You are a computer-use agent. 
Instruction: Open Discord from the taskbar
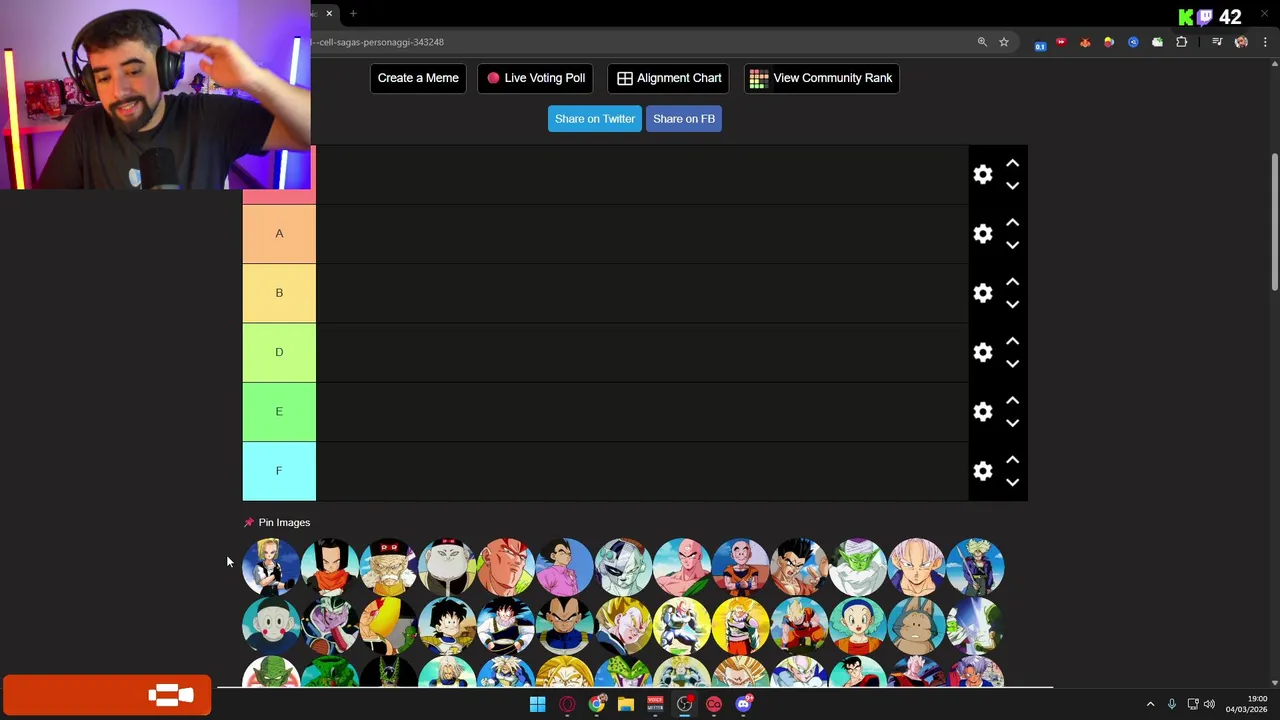pyautogui.click(x=743, y=704)
